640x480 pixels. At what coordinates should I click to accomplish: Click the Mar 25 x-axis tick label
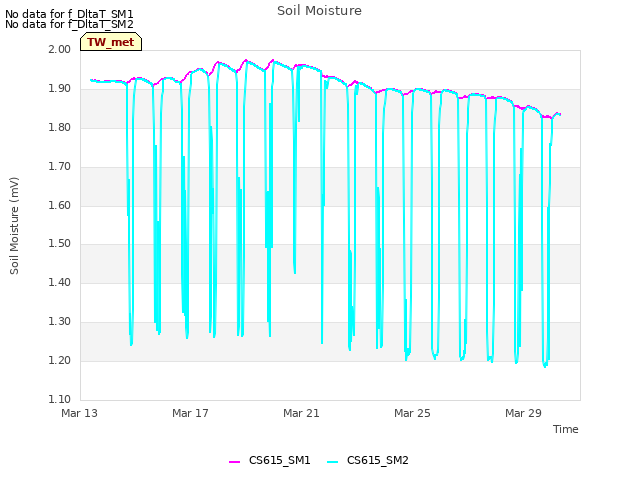coord(412,413)
